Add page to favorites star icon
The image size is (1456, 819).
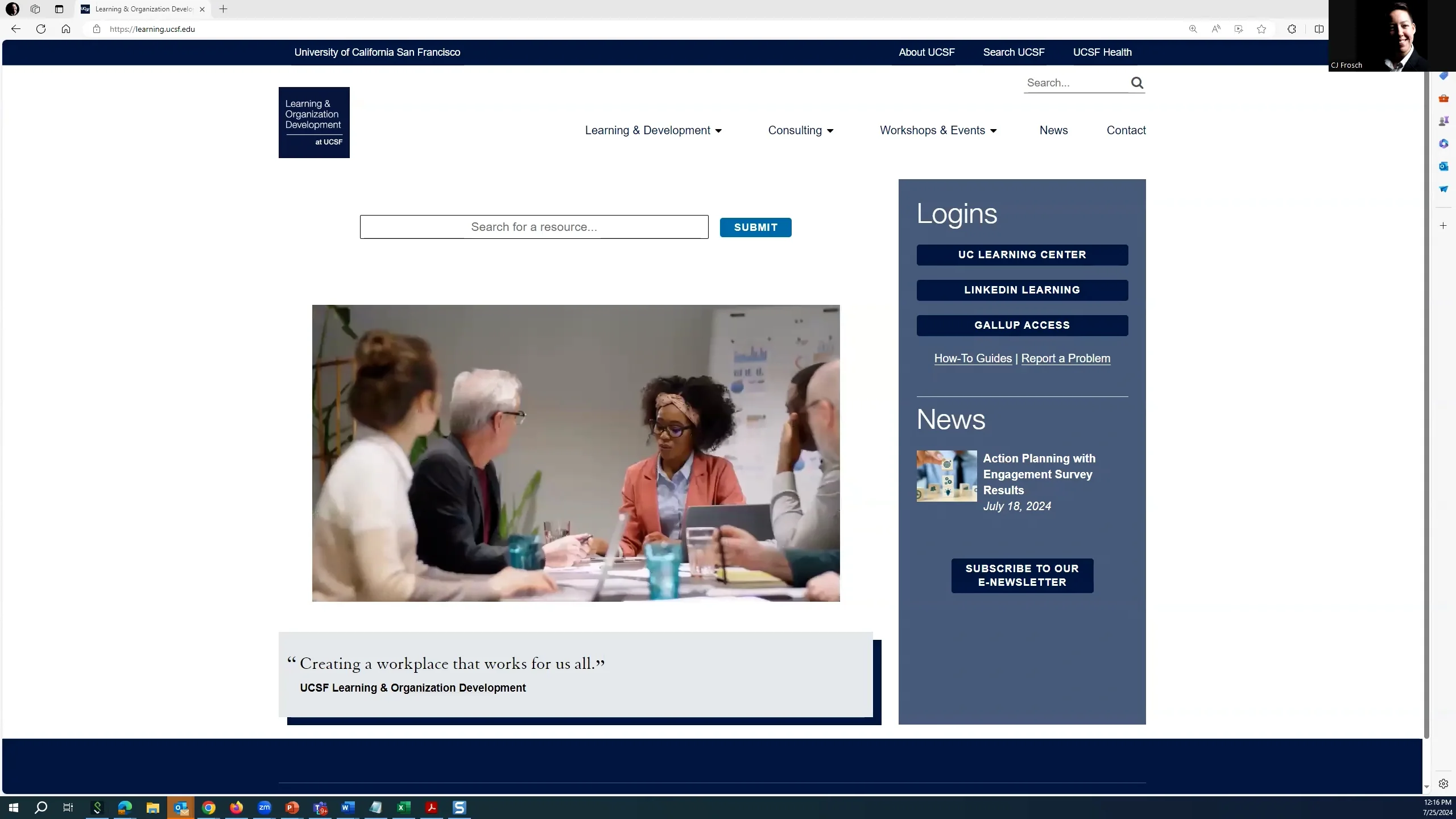pos(1261,29)
